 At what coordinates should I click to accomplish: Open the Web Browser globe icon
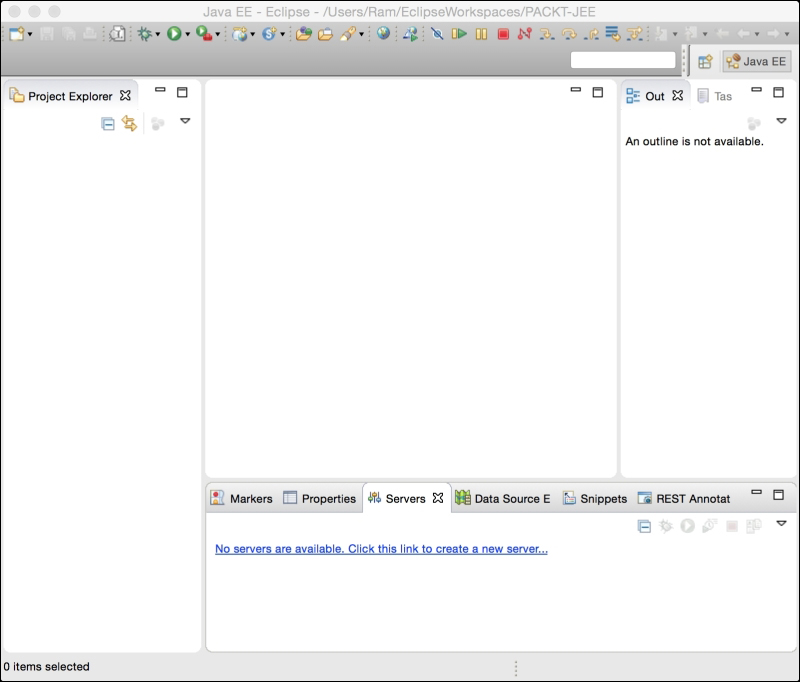[383, 33]
